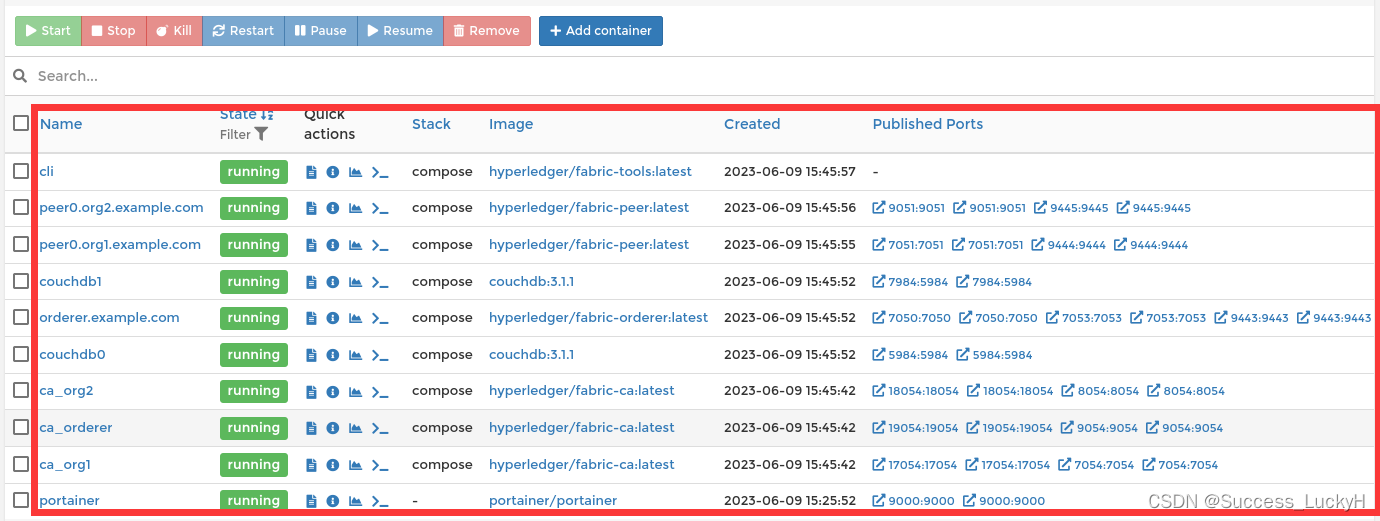The image size is (1380, 521).
Task: Open first 18054:18054 port link of ca_org2
Action: coord(916,391)
